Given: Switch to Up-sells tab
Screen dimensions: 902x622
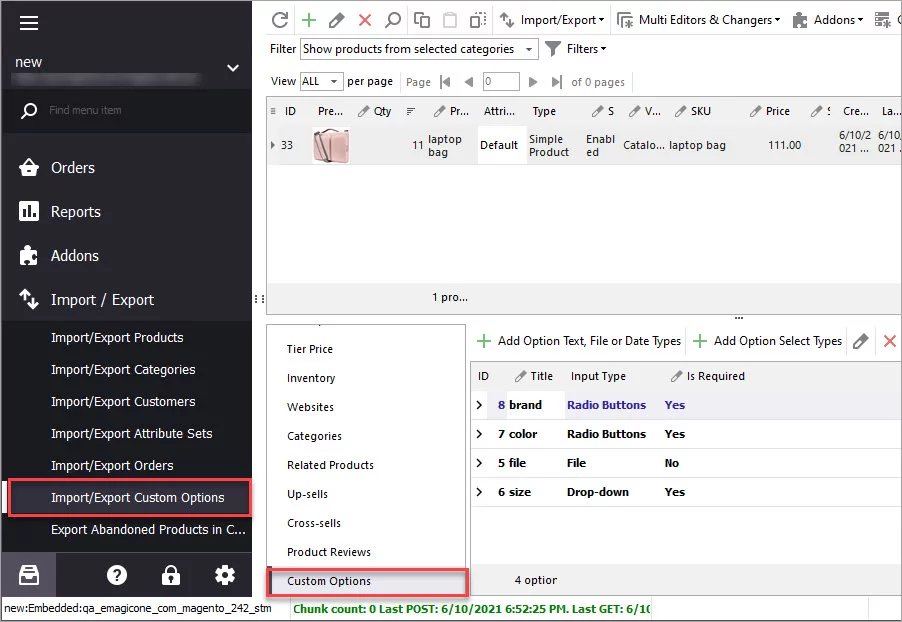Looking at the screenshot, I should coord(307,494).
